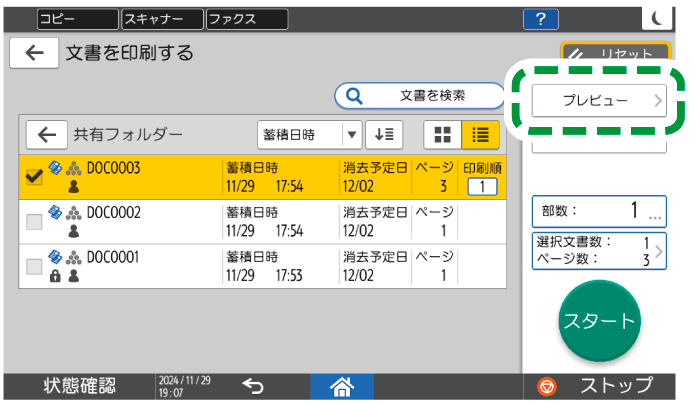Click the page count 3 of DOC0003
The width and height of the screenshot is (695, 404).
click(443, 186)
